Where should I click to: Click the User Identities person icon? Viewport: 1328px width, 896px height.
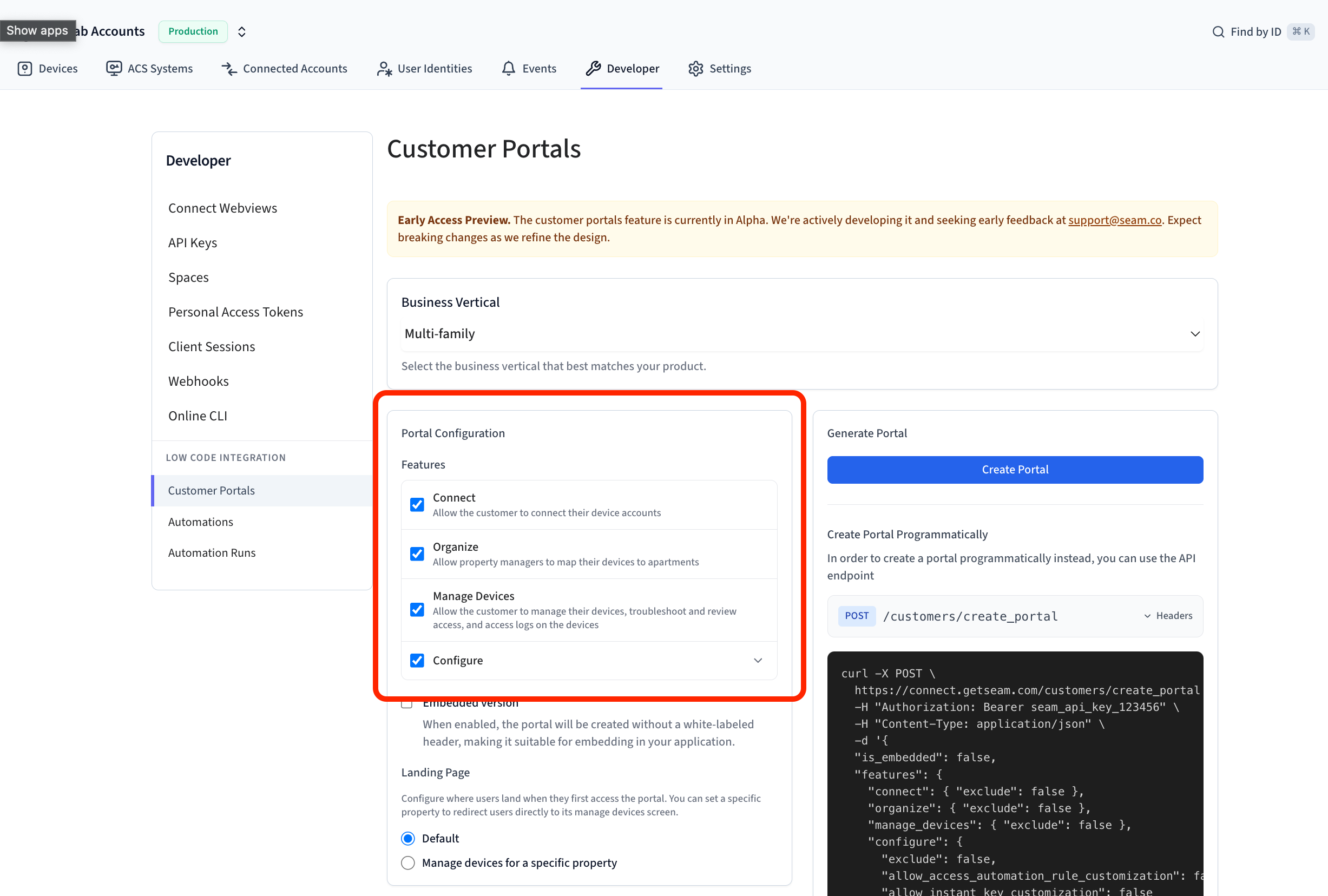384,69
